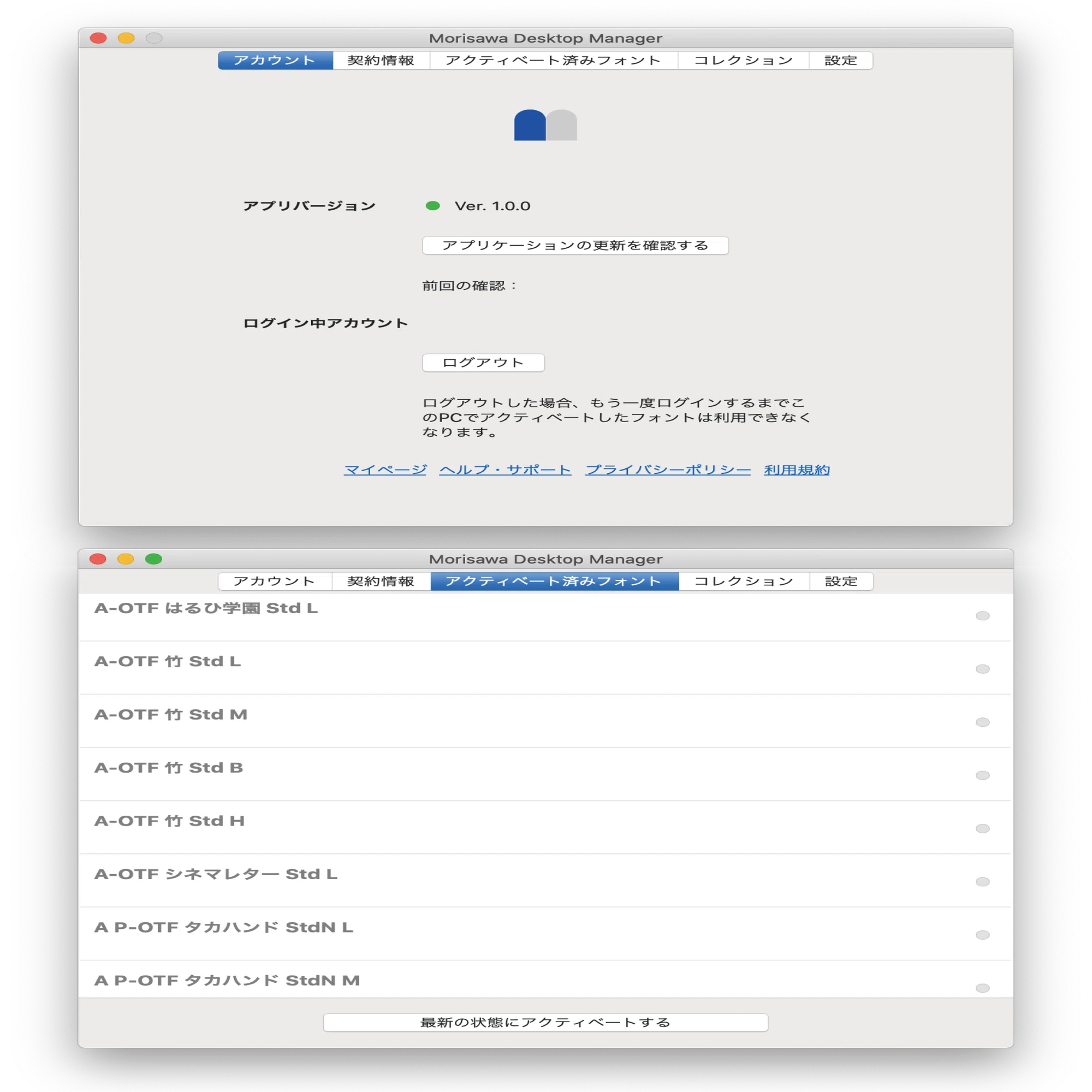Minimize the top Morisawa Desktop Manager window

(x=126, y=38)
